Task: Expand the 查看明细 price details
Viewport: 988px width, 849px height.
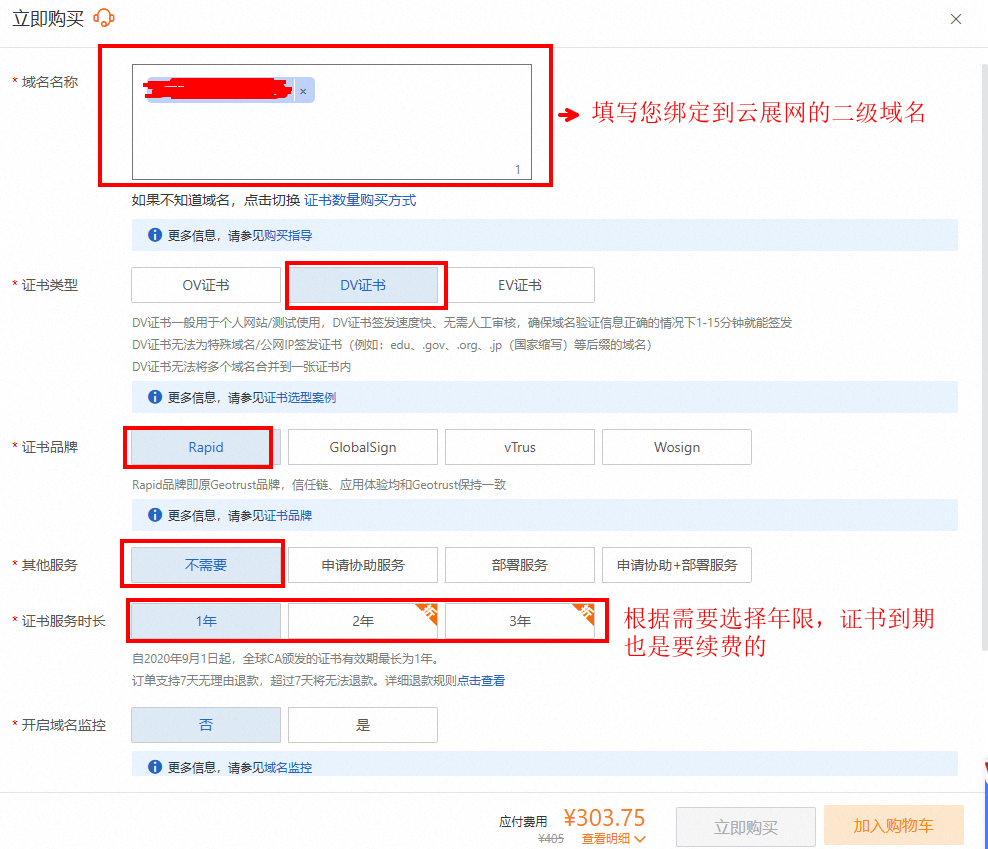Action: click(613, 839)
